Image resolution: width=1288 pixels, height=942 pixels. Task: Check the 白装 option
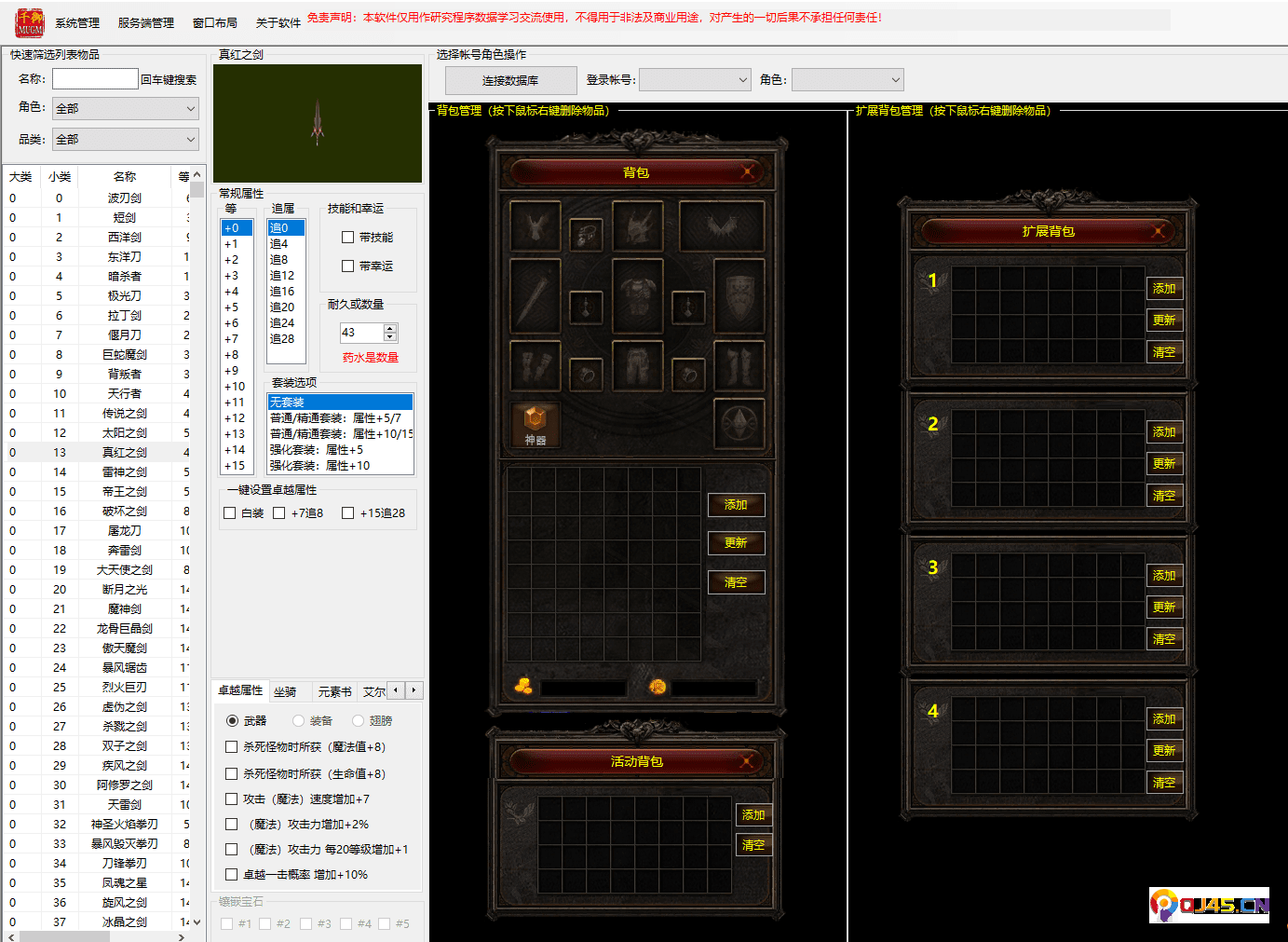click(230, 513)
